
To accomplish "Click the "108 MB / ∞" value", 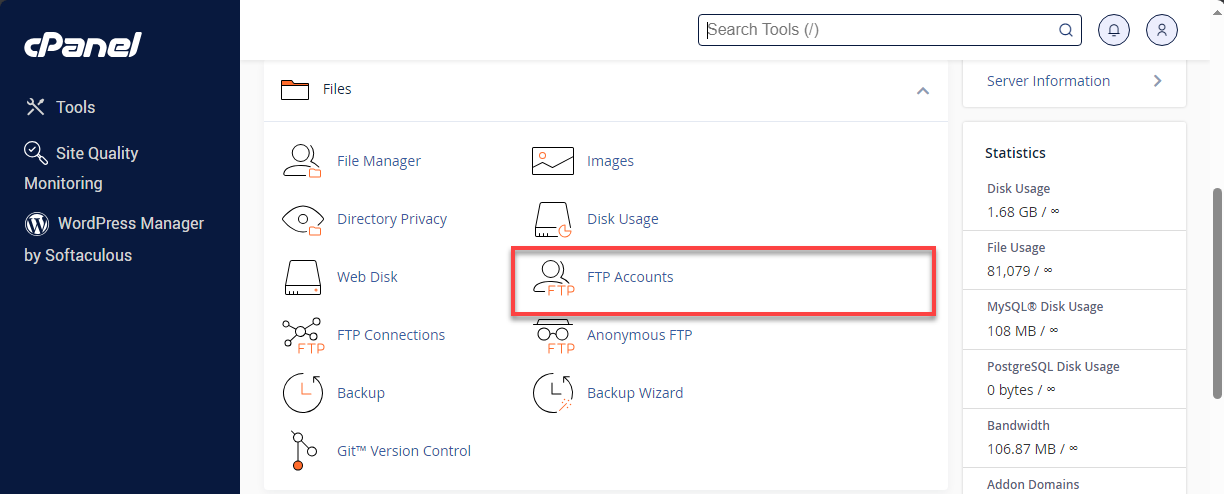I will pyautogui.click(x=1021, y=329).
